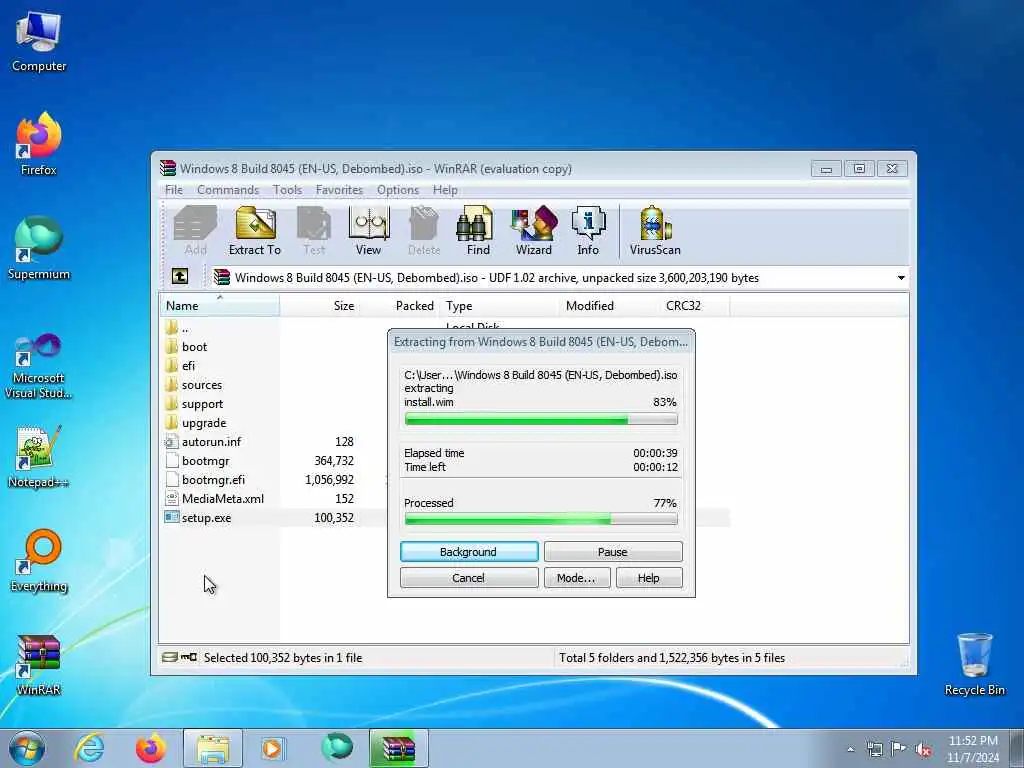The image size is (1024, 768).
Task: Click the Microsoft Visual Studio desktop shortcut
Action: point(39,366)
